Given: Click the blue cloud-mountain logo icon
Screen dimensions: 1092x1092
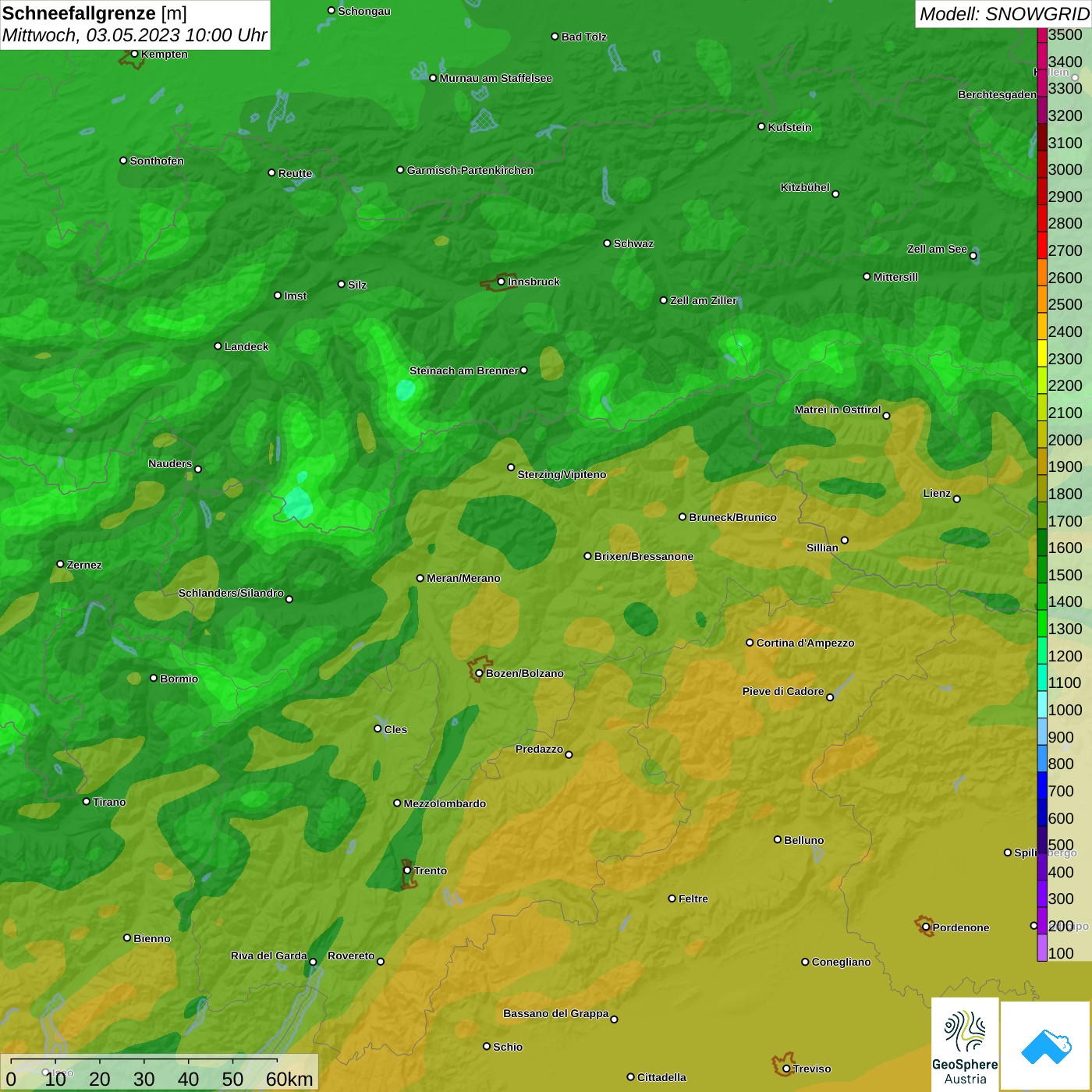Looking at the screenshot, I should (1045, 1046).
